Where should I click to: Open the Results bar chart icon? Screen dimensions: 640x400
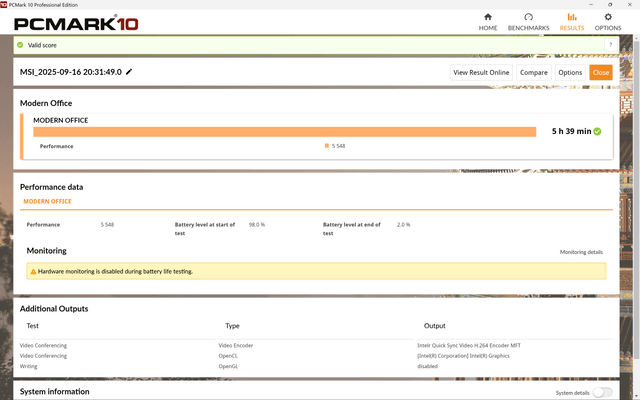[572, 17]
